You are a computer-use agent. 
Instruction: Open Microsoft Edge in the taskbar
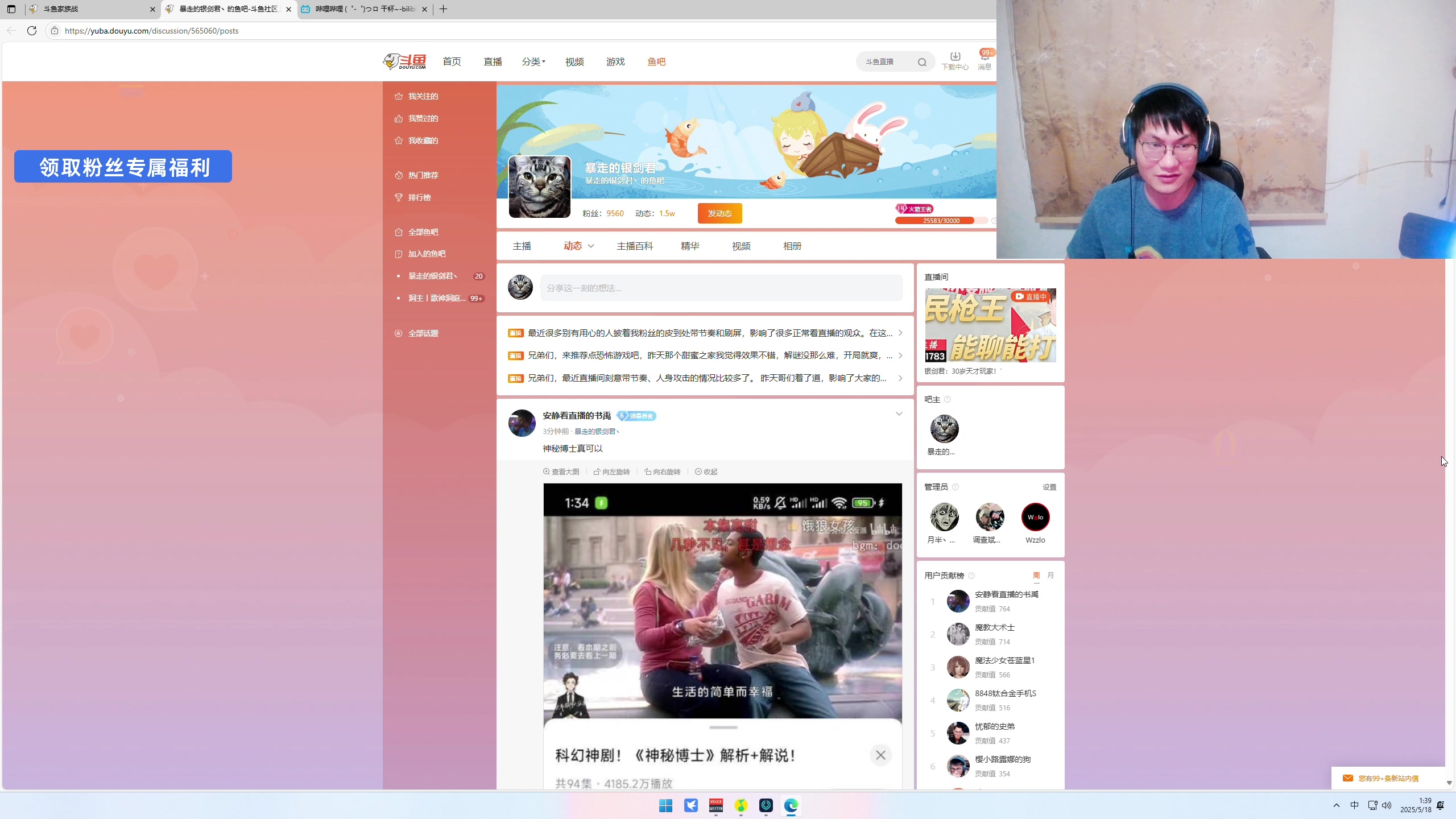click(791, 805)
